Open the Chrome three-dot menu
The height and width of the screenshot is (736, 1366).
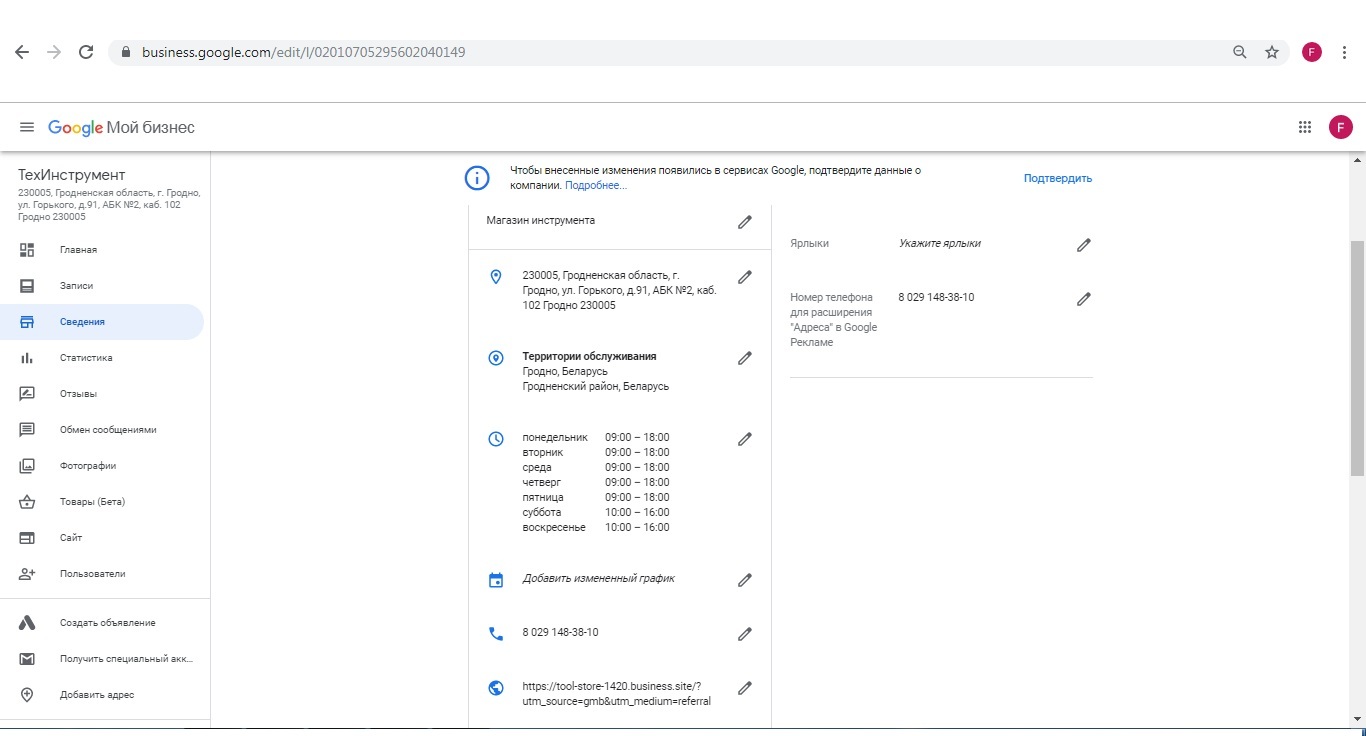[x=1344, y=52]
